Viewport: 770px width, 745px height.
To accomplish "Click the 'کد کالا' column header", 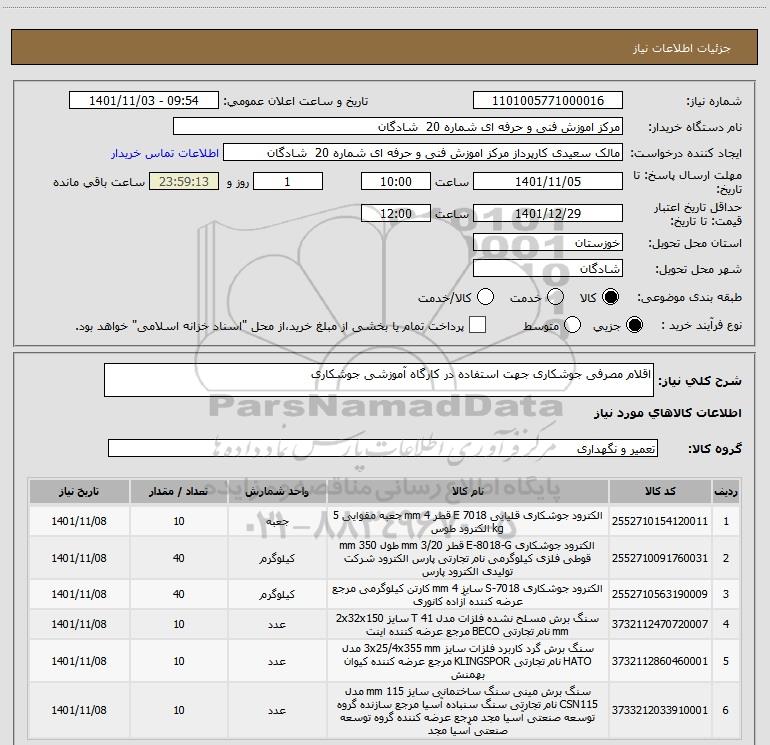I will point(662,492).
